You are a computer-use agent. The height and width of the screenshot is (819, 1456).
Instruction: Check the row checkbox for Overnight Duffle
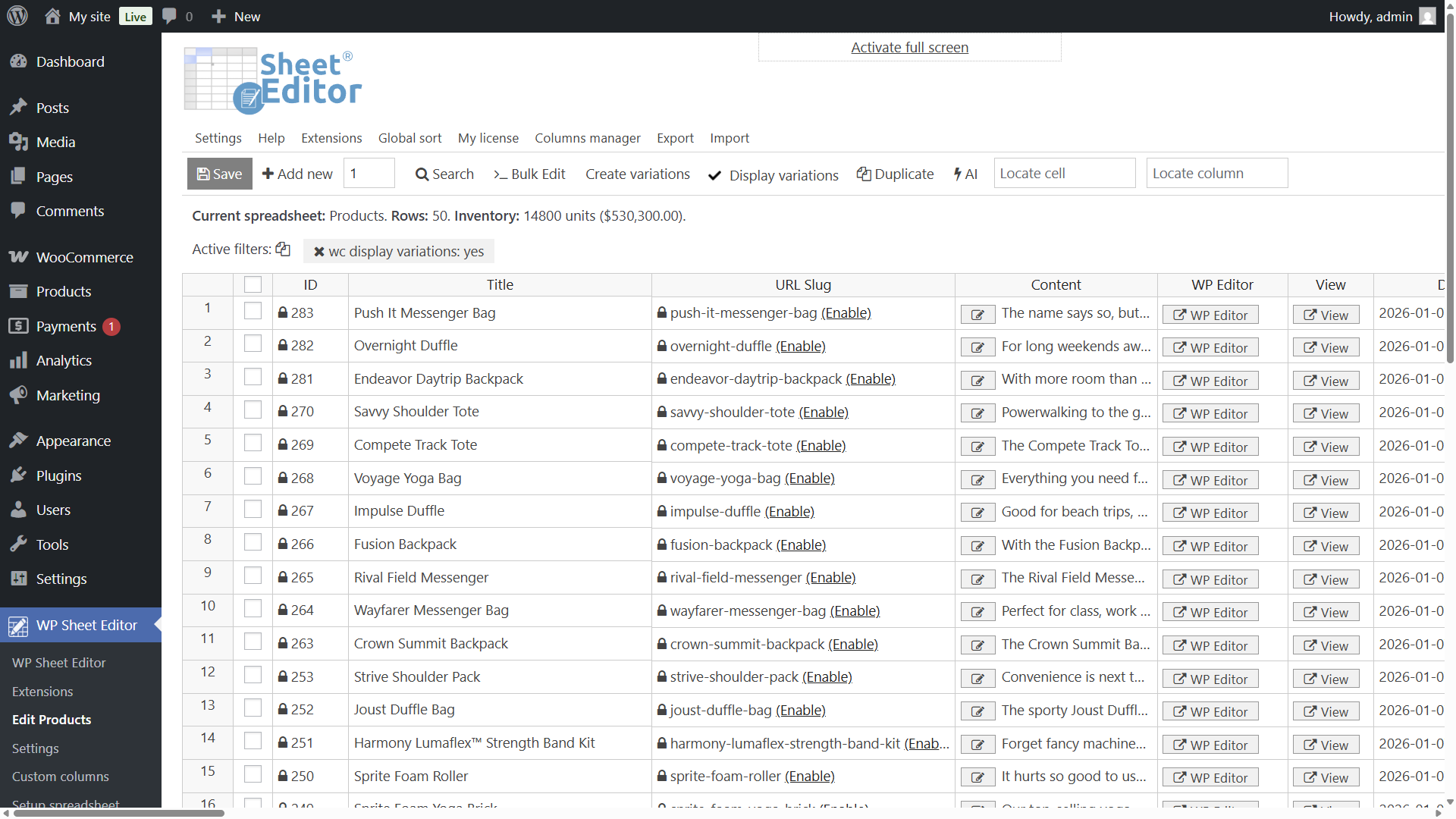253,344
